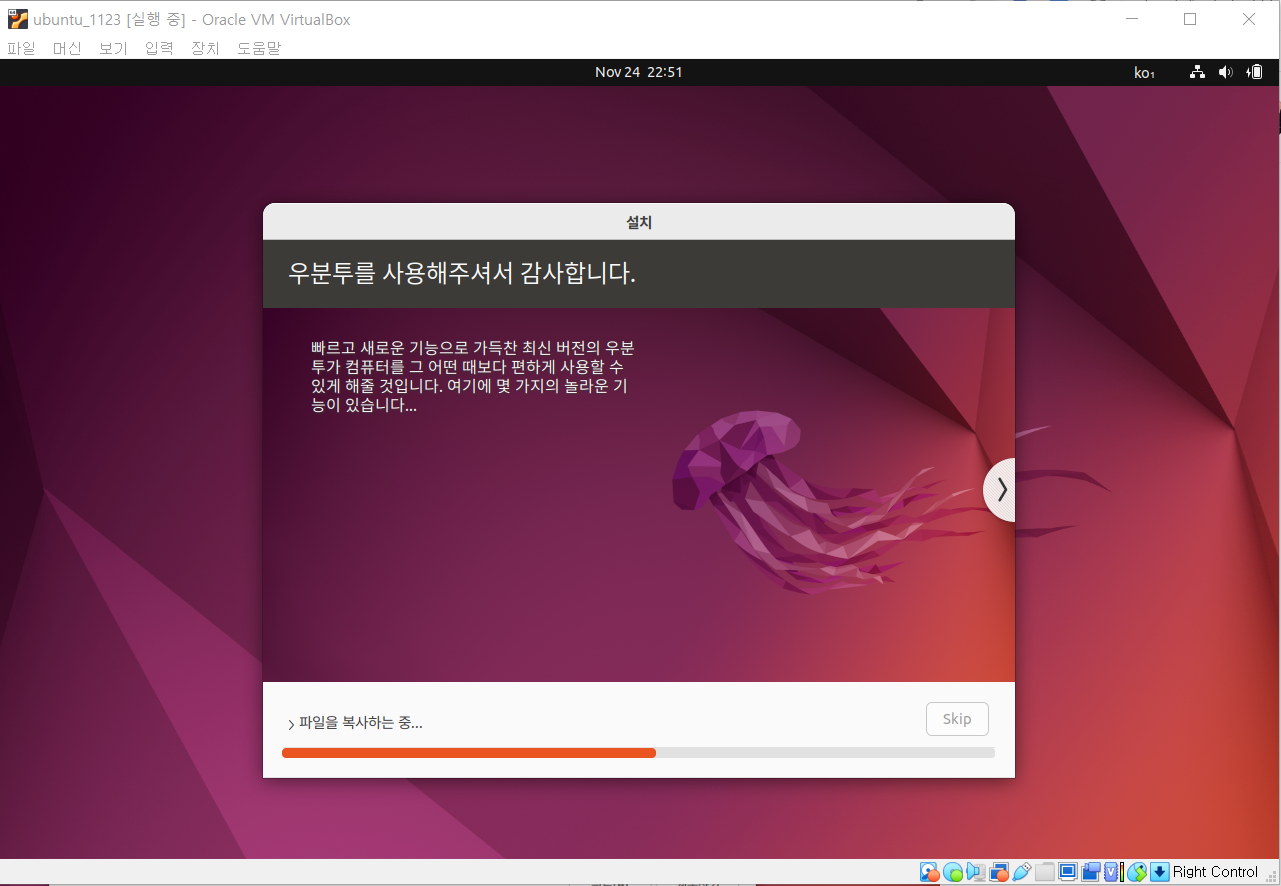Open the 도움말 menu

(x=259, y=48)
